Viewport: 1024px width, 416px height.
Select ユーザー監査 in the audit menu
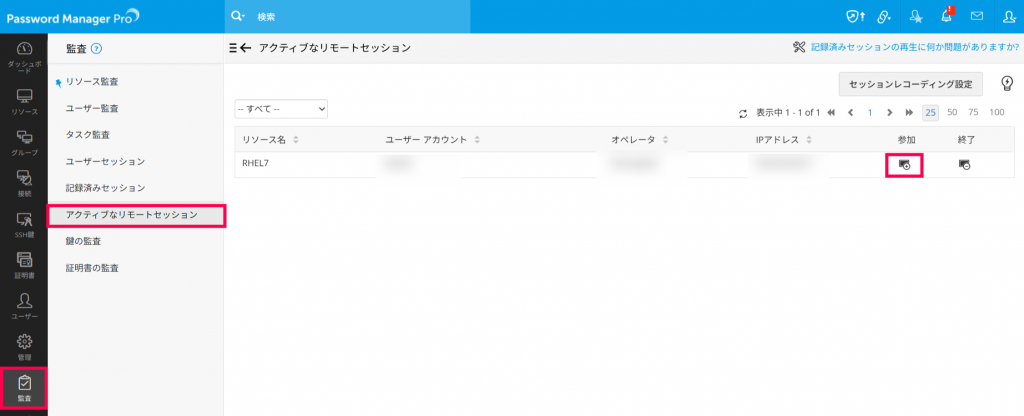click(92, 108)
